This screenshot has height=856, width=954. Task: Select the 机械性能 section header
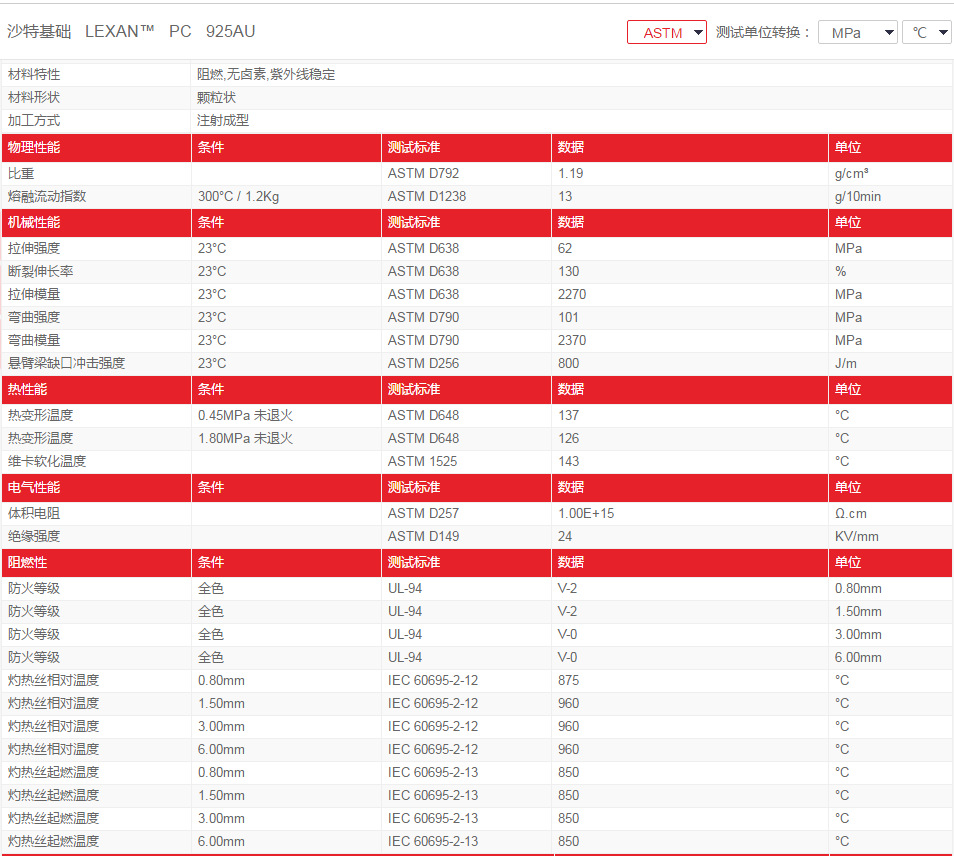(x=34, y=223)
